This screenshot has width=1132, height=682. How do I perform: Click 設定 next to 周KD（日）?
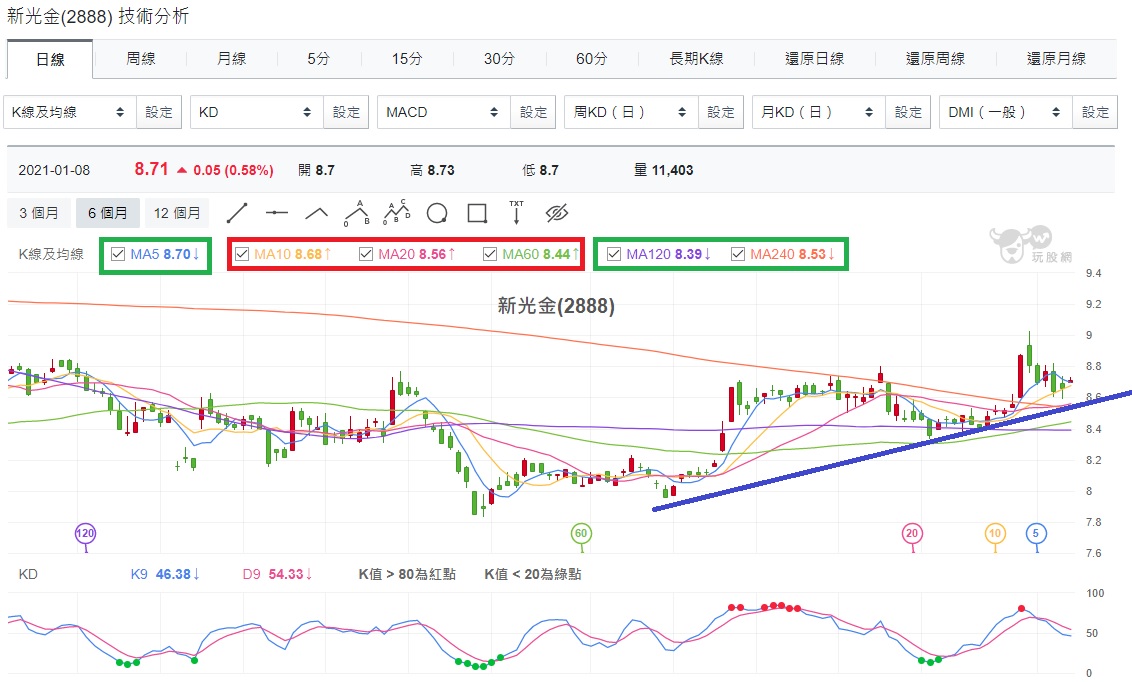click(x=720, y=112)
